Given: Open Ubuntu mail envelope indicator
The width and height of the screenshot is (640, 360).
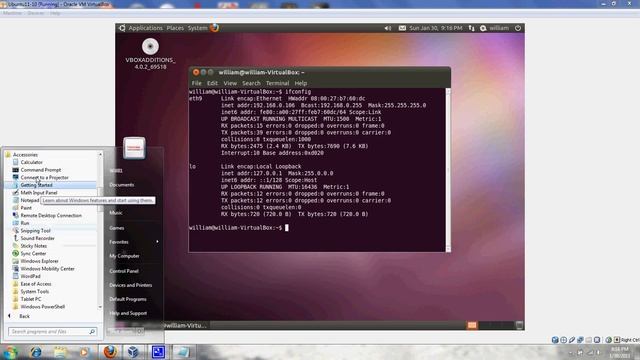Looking at the screenshot, I should point(402,28).
